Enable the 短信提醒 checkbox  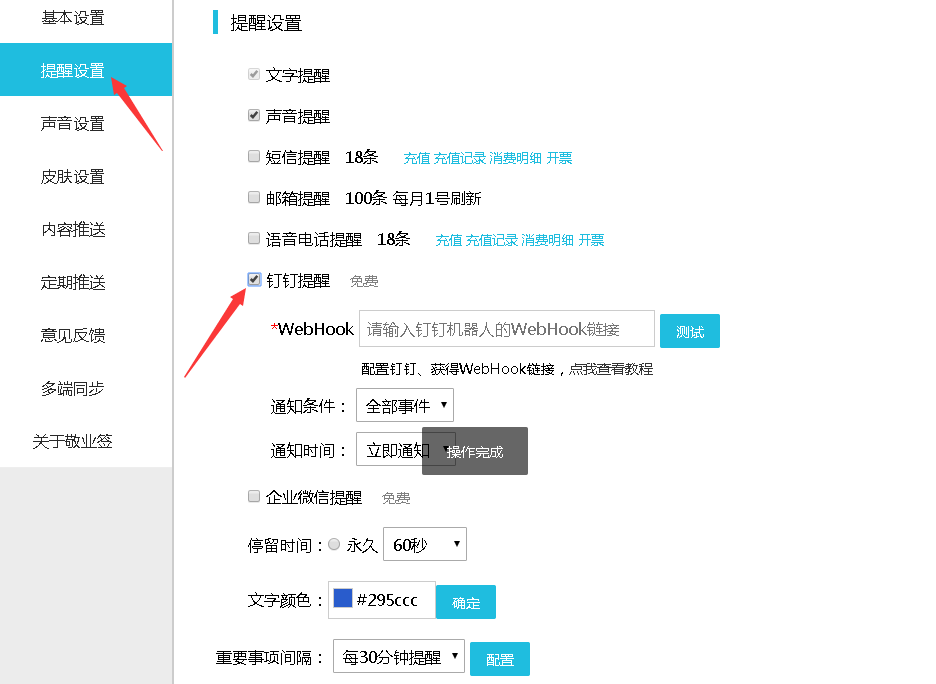[x=254, y=156]
